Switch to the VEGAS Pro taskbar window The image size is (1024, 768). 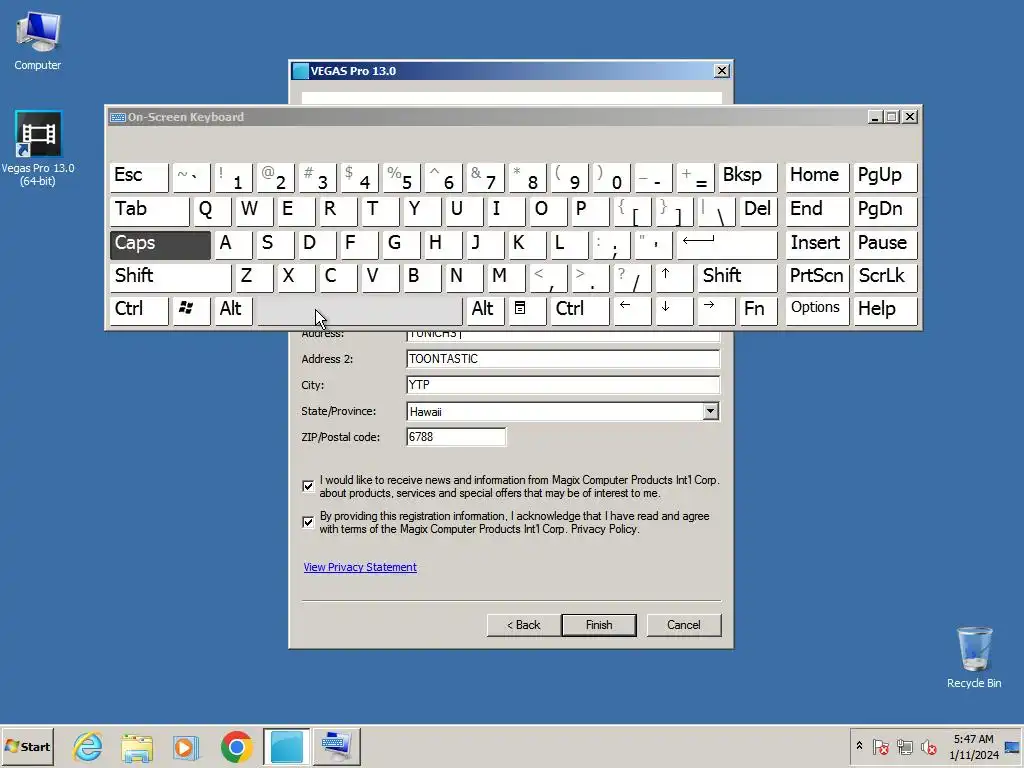coord(287,746)
